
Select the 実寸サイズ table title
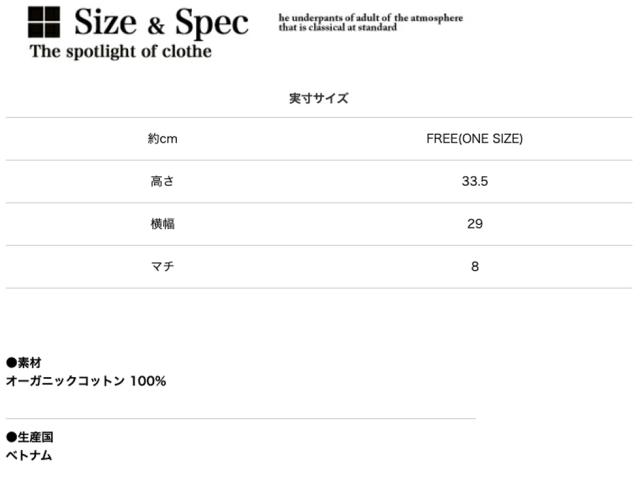click(x=319, y=98)
